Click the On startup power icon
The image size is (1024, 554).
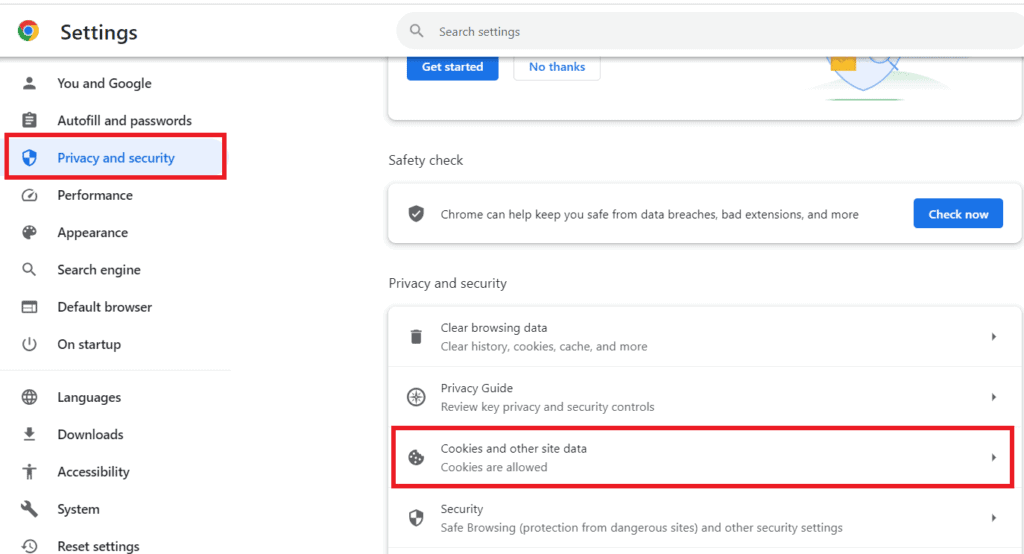(29, 345)
